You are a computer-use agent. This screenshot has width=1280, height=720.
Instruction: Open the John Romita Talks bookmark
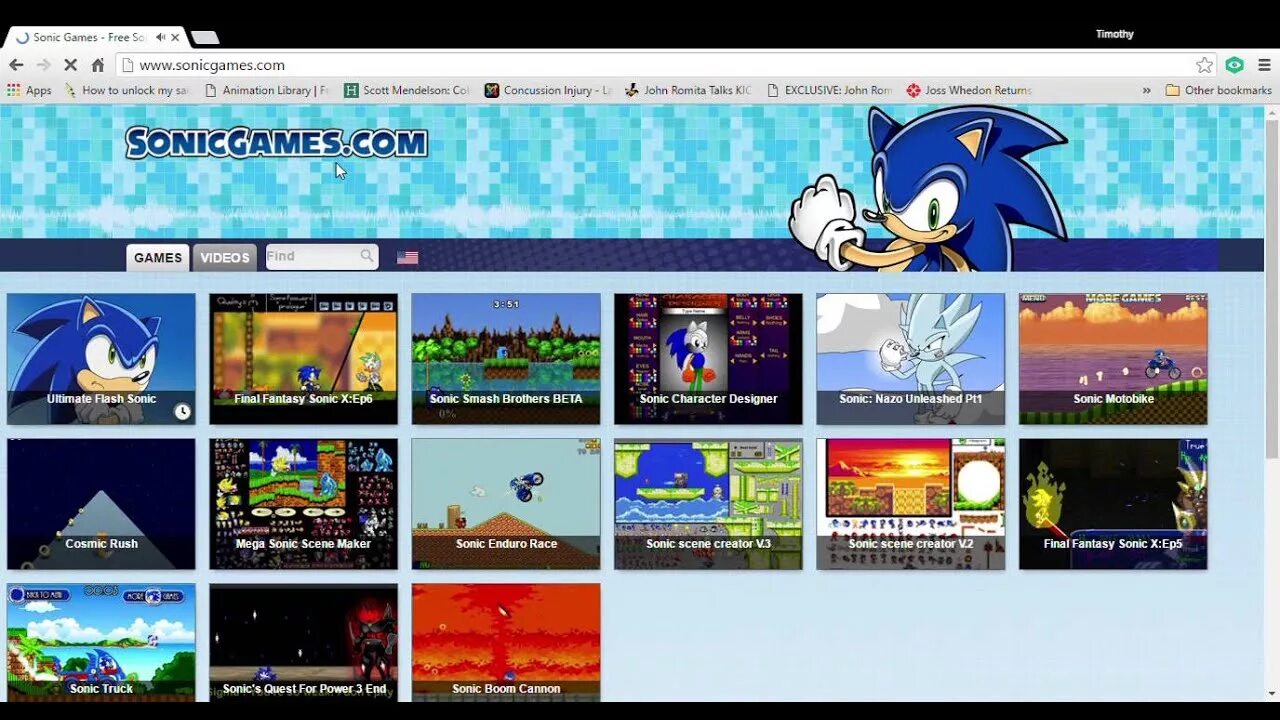[x=688, y=90]
